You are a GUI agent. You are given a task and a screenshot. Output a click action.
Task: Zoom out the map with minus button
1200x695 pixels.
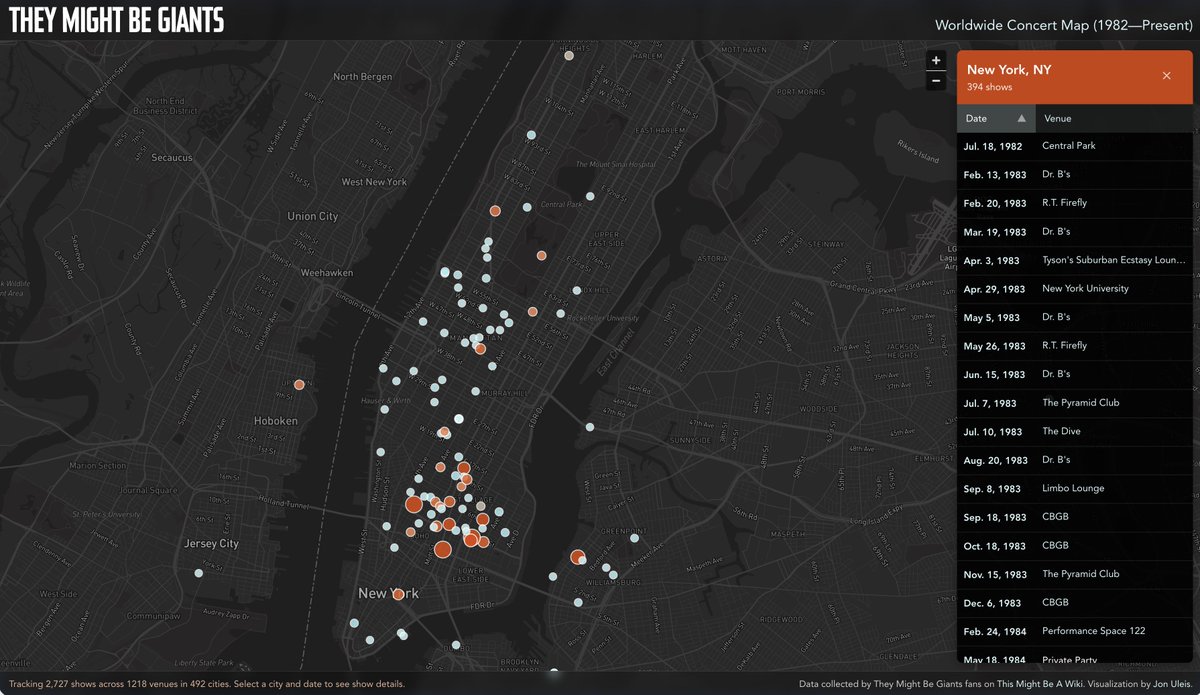pyautogui.click(x=936, y=80)
